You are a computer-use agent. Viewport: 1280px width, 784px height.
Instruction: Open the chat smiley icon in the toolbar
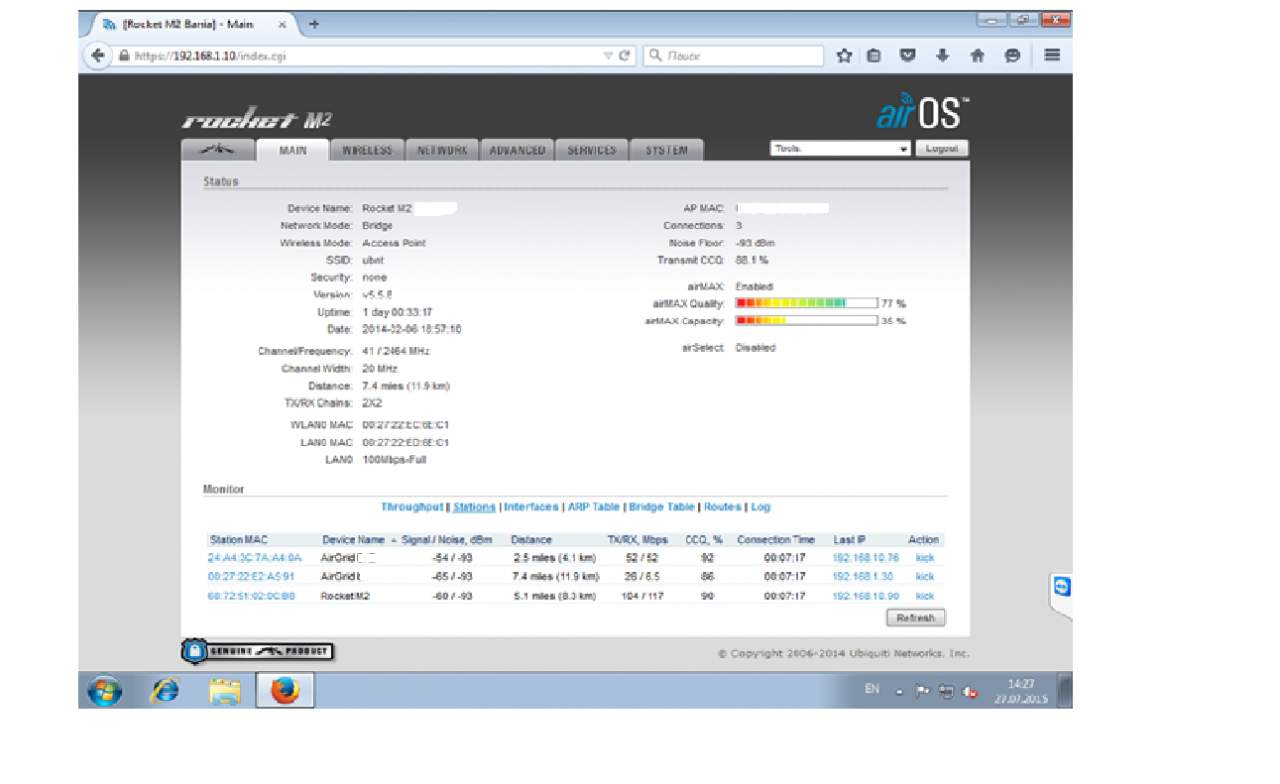coord(1012,56)
